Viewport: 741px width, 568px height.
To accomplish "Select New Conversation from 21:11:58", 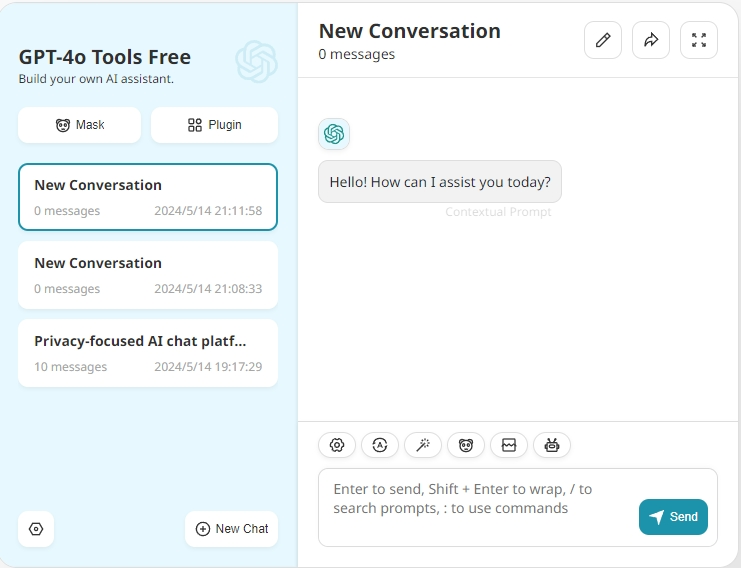I will pos(148,197).
